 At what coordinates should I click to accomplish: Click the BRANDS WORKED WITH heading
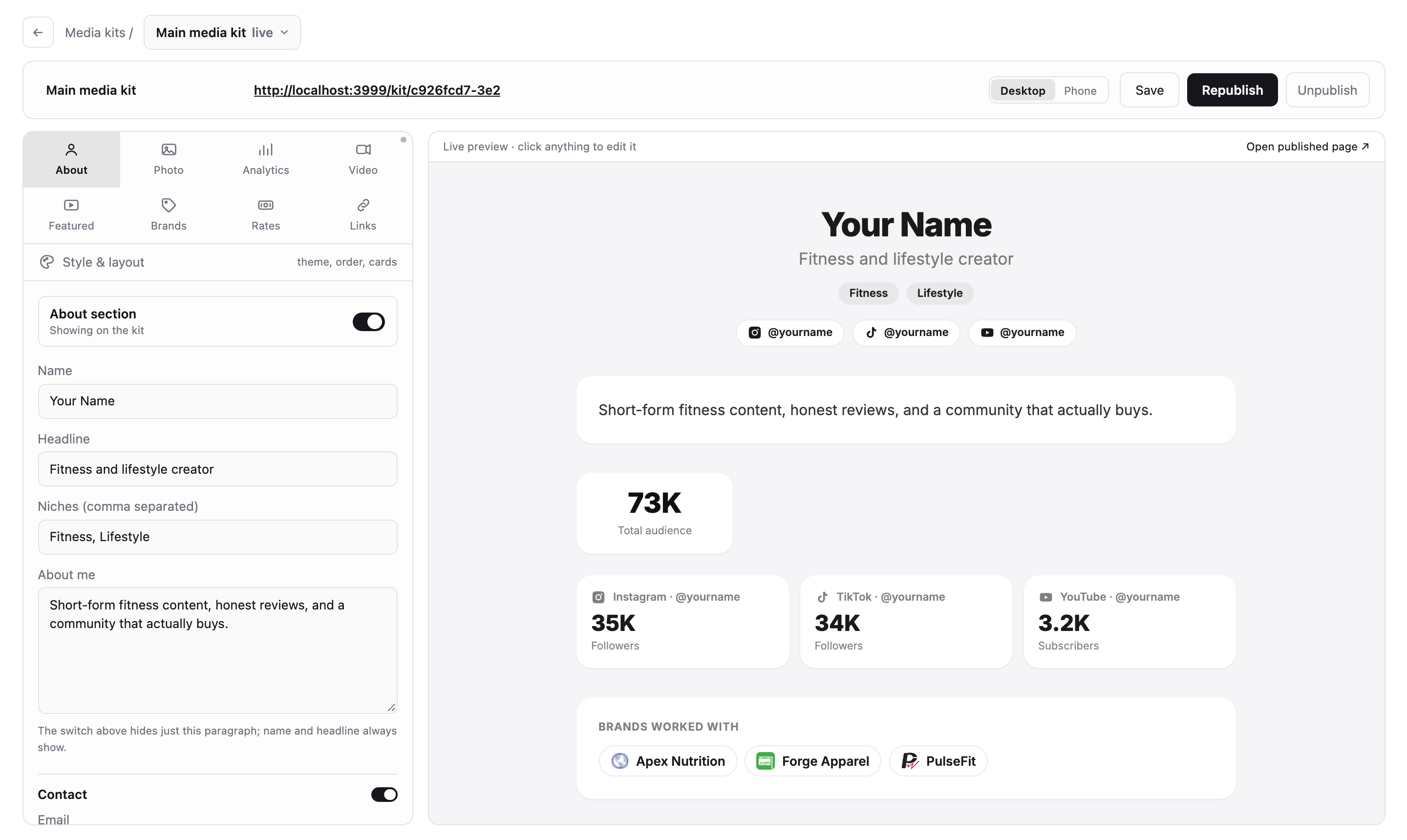coord(669,727)
